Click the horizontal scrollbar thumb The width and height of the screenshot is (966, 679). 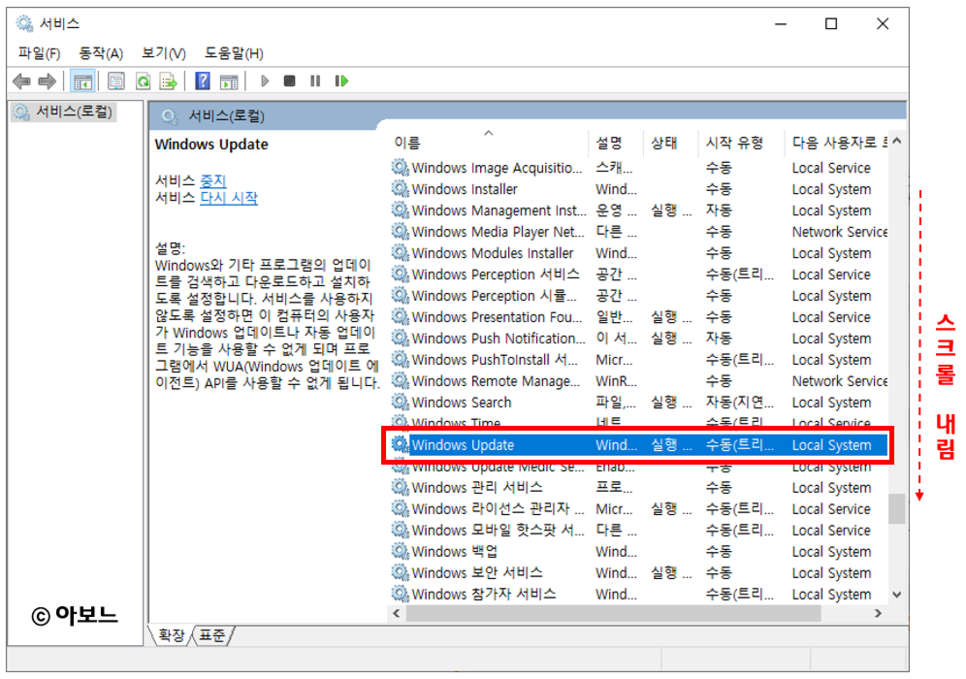click(x=614, y=613)
